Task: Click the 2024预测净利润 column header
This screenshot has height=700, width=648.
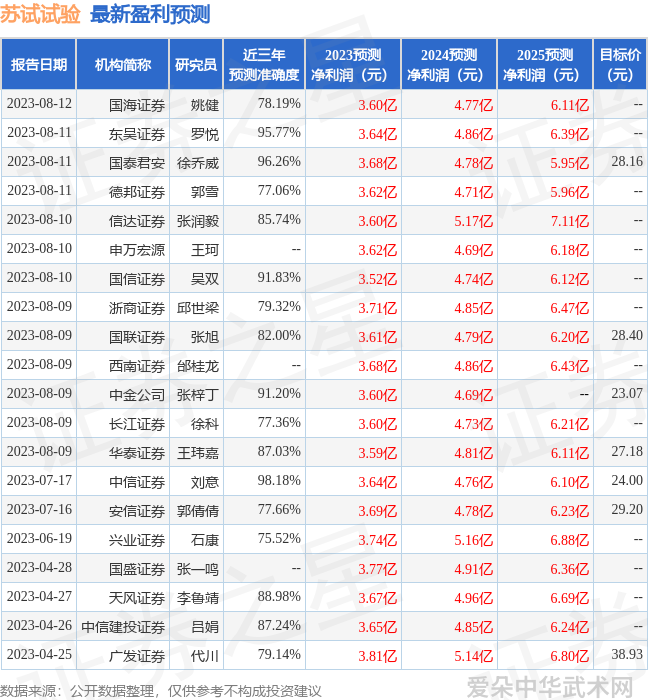Action: click(x=449, y=64)
